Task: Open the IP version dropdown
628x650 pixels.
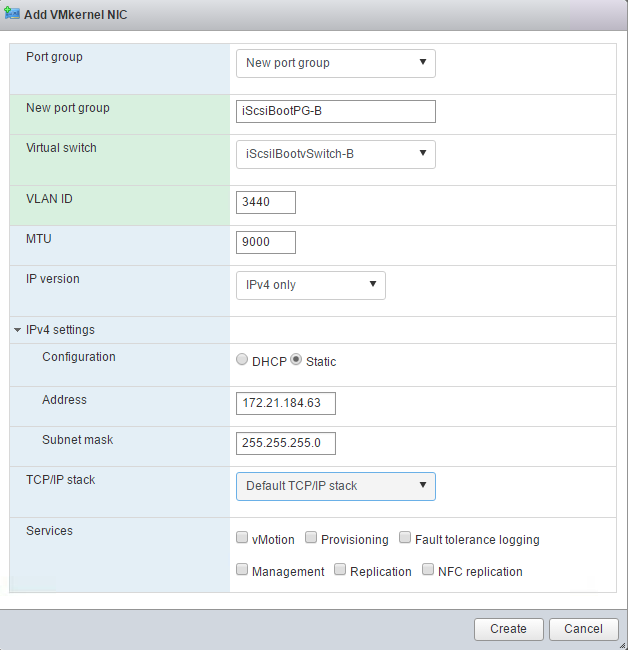Action: point(311,285)
